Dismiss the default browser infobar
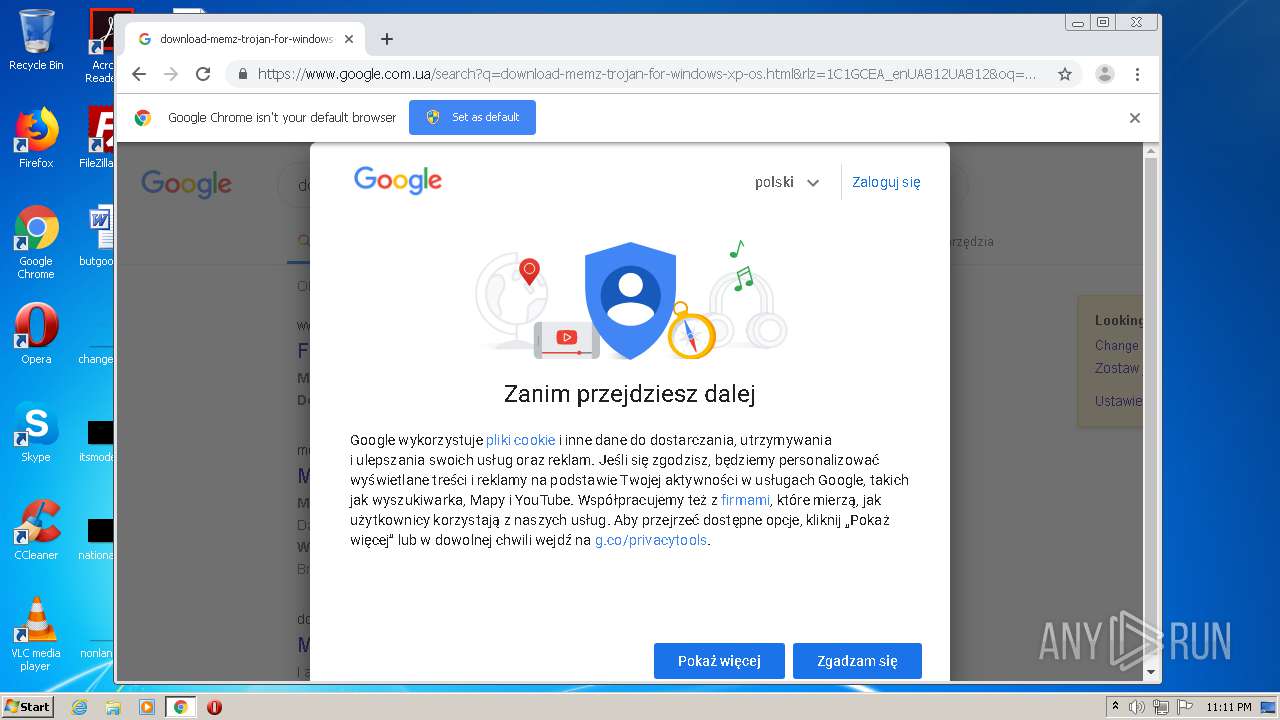Image resolution: width=1280 pixels, height=720 pixels. [x=1135, y=118]
